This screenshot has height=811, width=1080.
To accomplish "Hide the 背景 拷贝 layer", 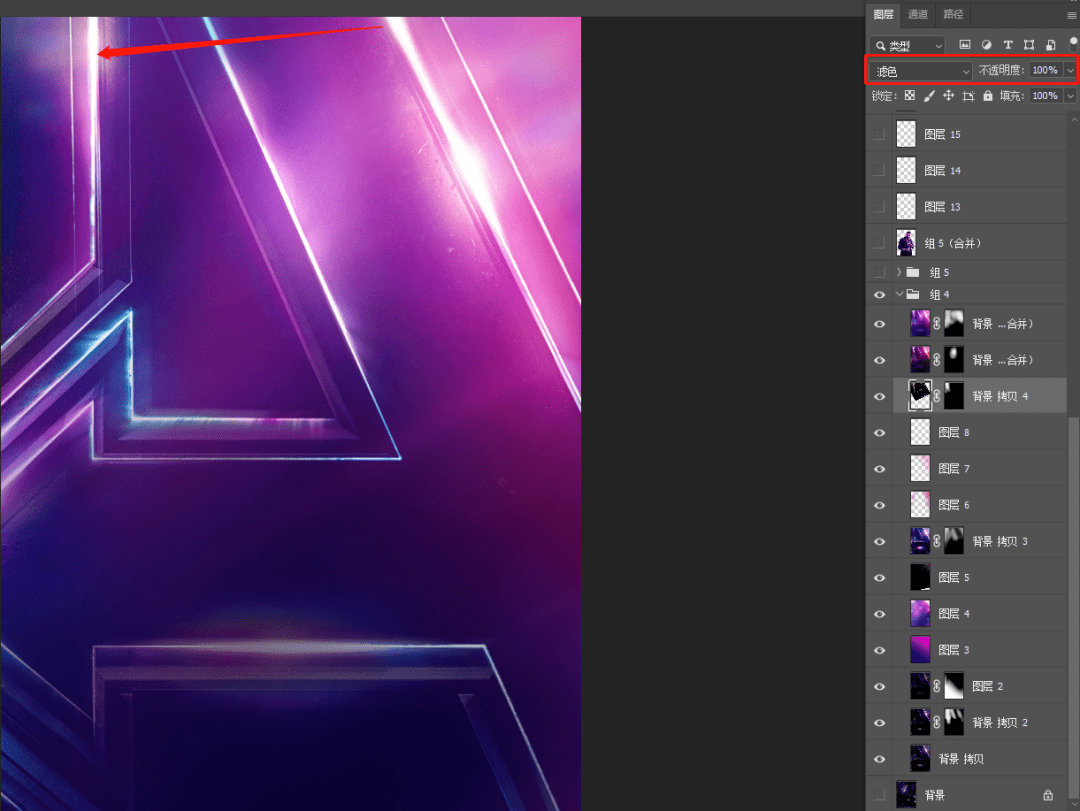I will click(880, 759).
